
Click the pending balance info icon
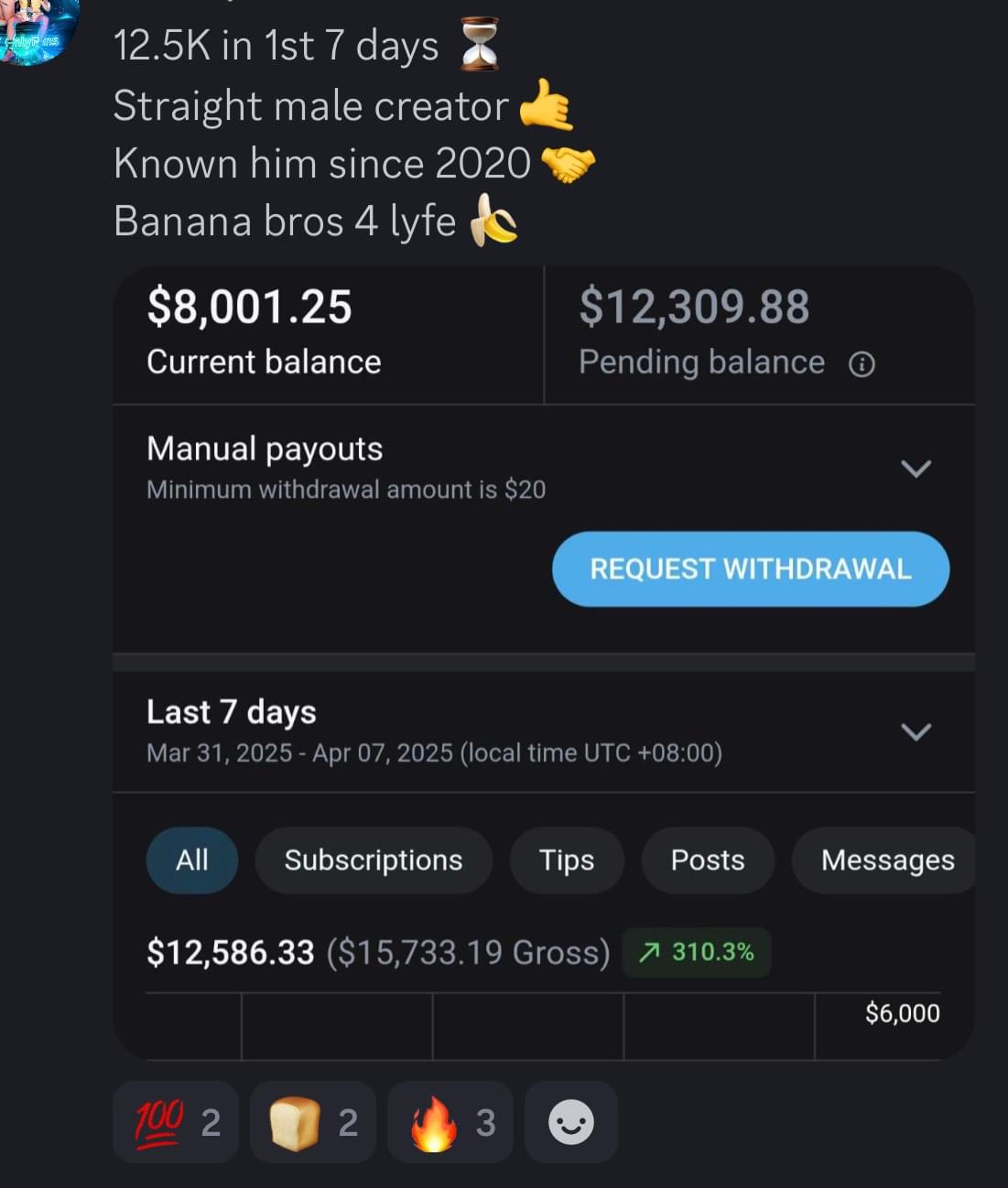(x=862, y=364)
